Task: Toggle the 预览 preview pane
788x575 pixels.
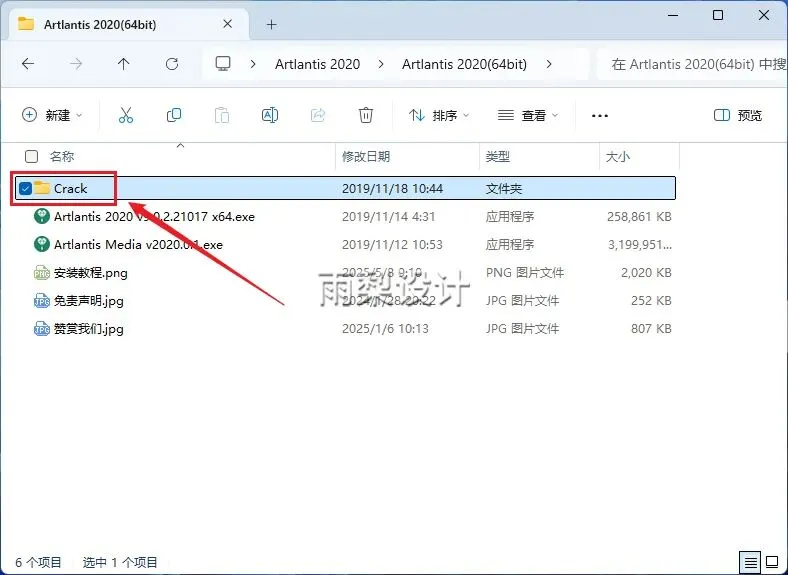Action: tap(738, 115)
